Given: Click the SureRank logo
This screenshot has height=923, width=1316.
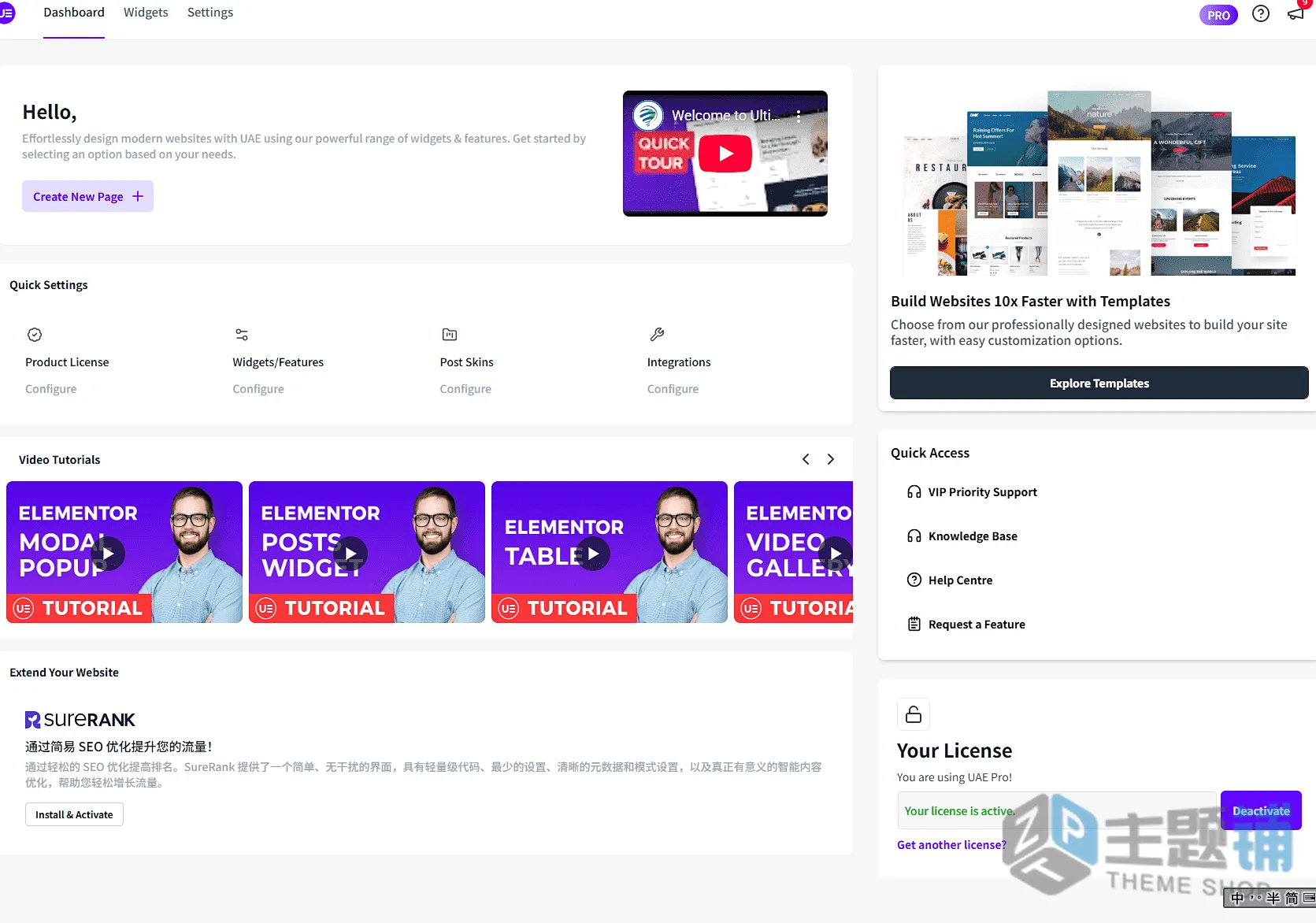Looking at the screenshot, I should (x=80, y=720).
